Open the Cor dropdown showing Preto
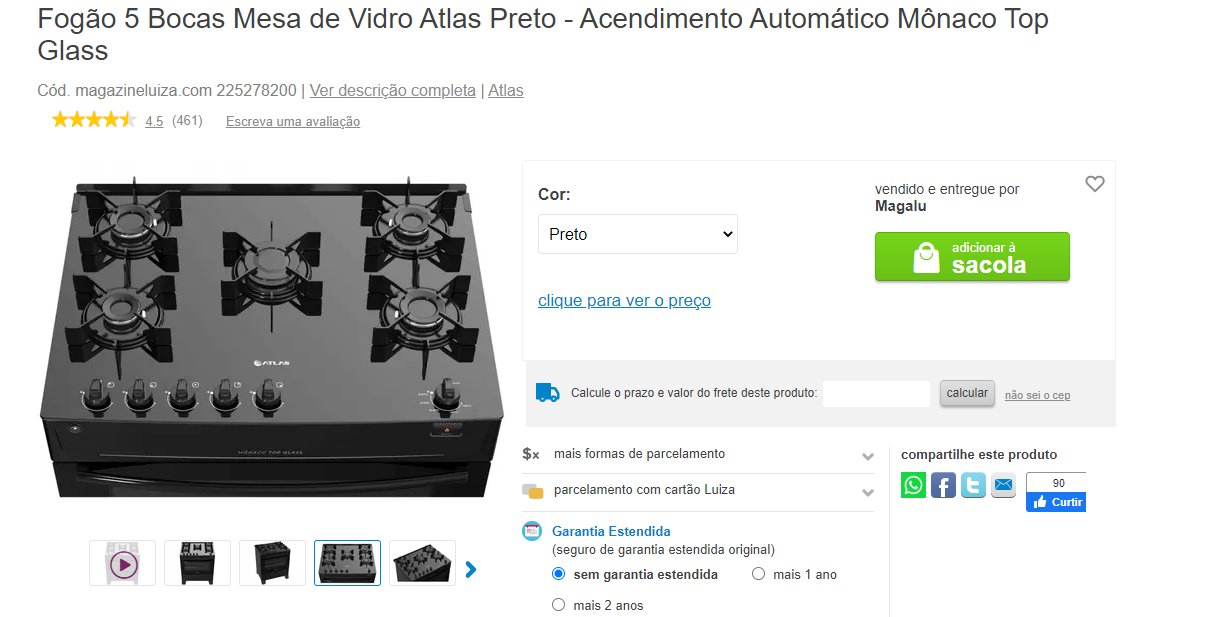1213x617 pixels. click(x=638, y=234)
